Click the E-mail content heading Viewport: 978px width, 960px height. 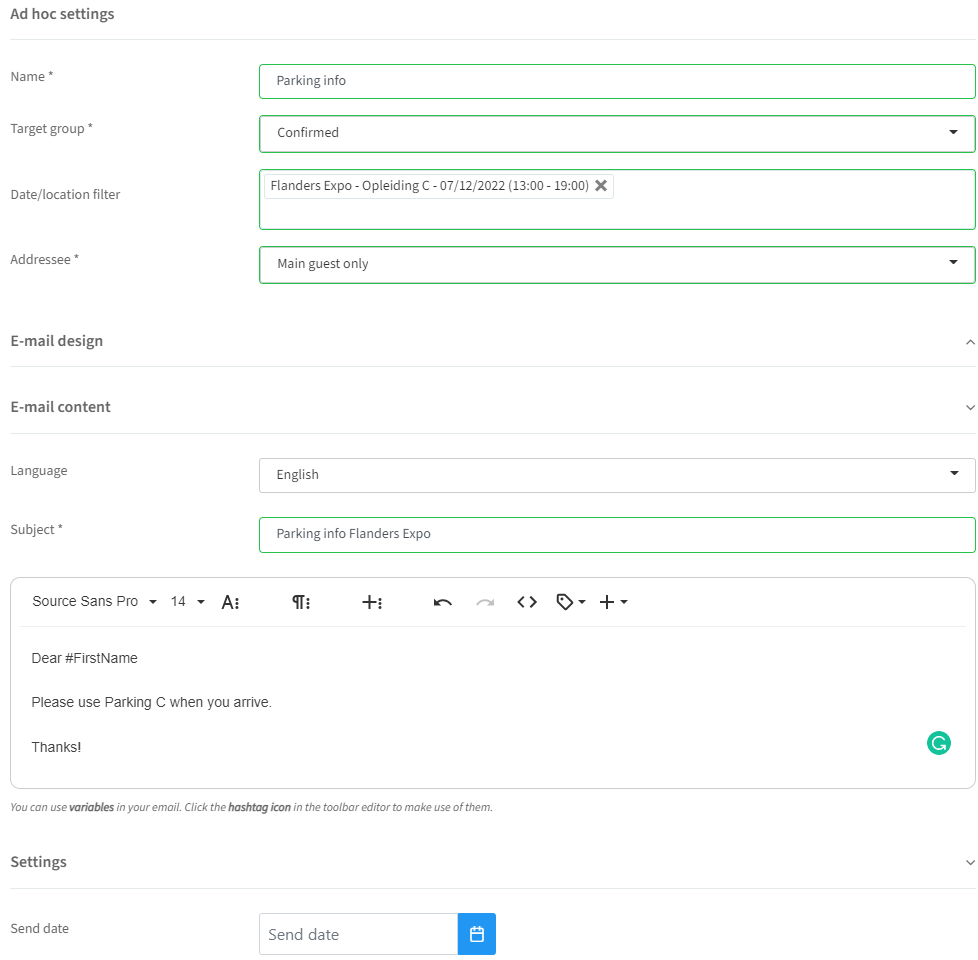click(x=61, y=407)
